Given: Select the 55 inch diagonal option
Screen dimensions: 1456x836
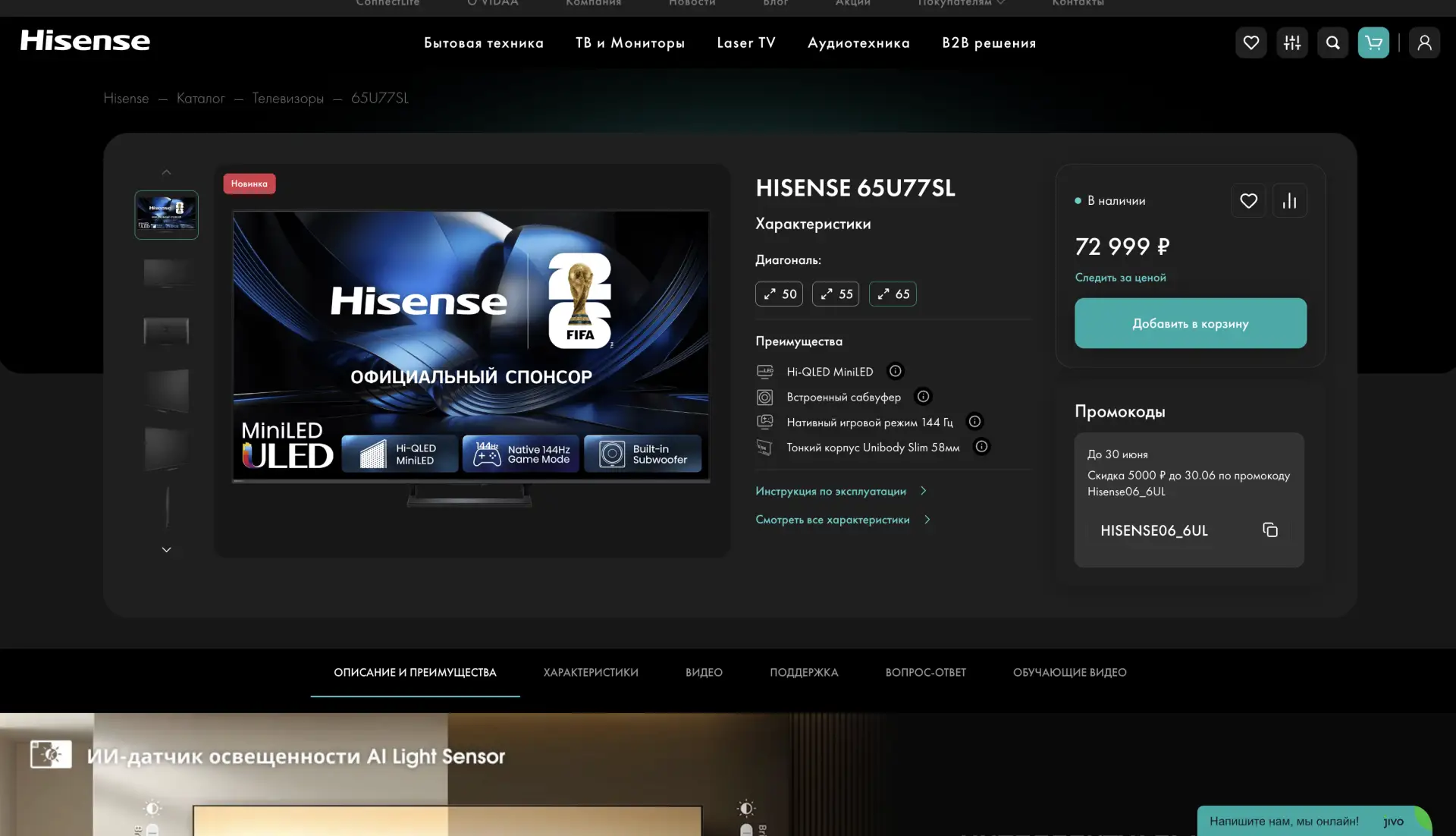Looking at the screenshot, I should click(x=836, y=294).
